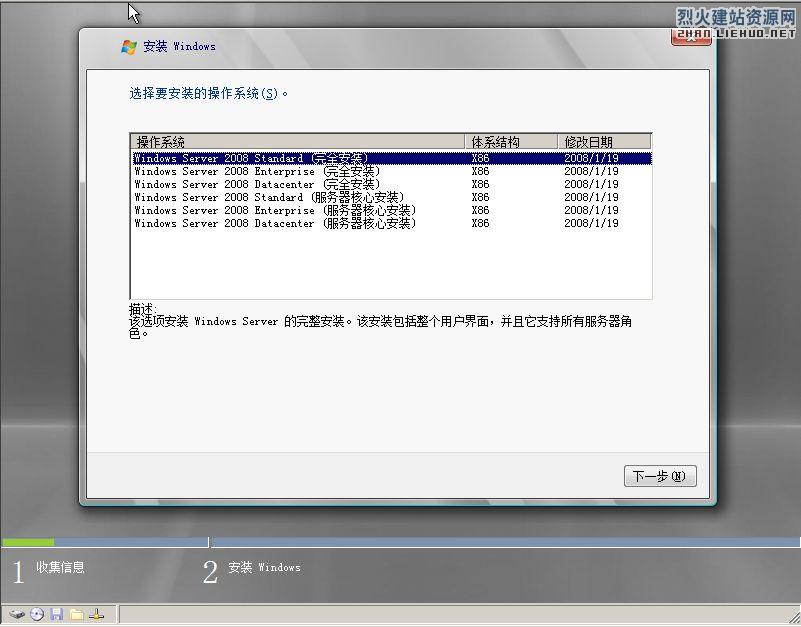Click the 选择要安装的操作系统(S) heading label
The width and height of the screenshot is (801, 627).
pyautogui.click(x=208, y=94)
